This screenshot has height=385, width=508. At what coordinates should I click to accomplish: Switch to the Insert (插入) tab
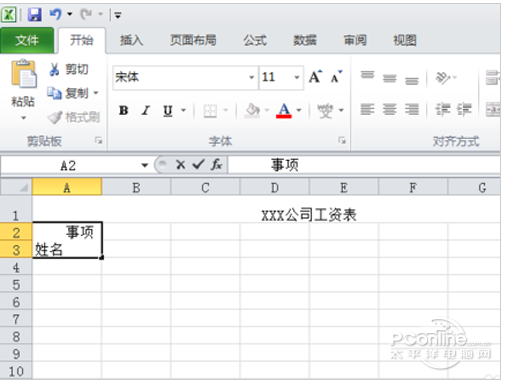(131, 40)
